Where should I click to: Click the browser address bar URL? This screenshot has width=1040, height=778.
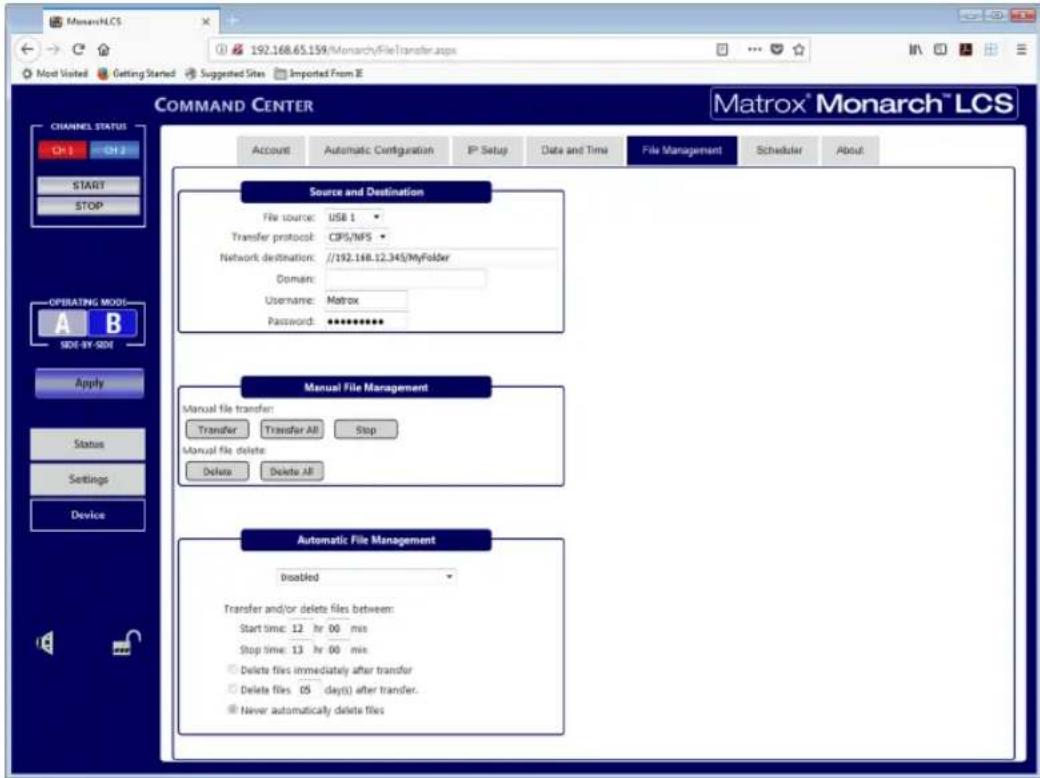tap(353, 50)
